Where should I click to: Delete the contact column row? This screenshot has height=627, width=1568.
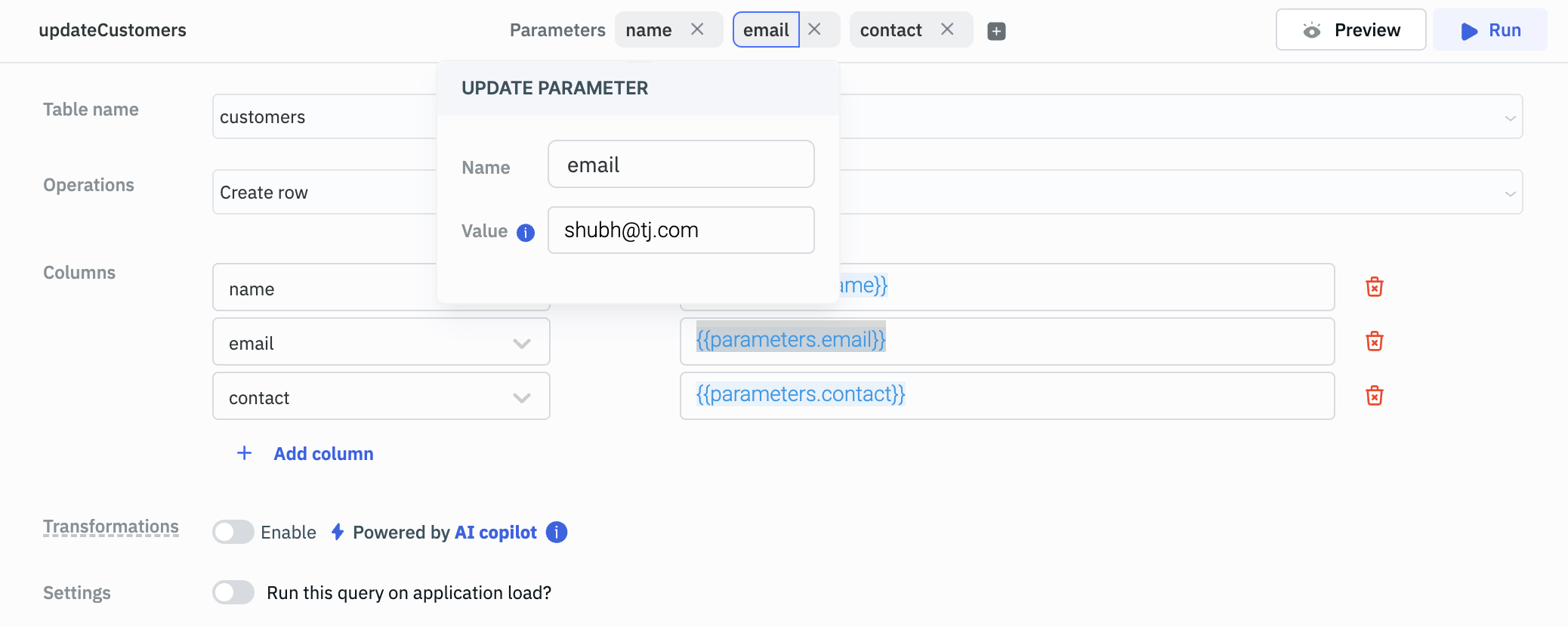1374,396
